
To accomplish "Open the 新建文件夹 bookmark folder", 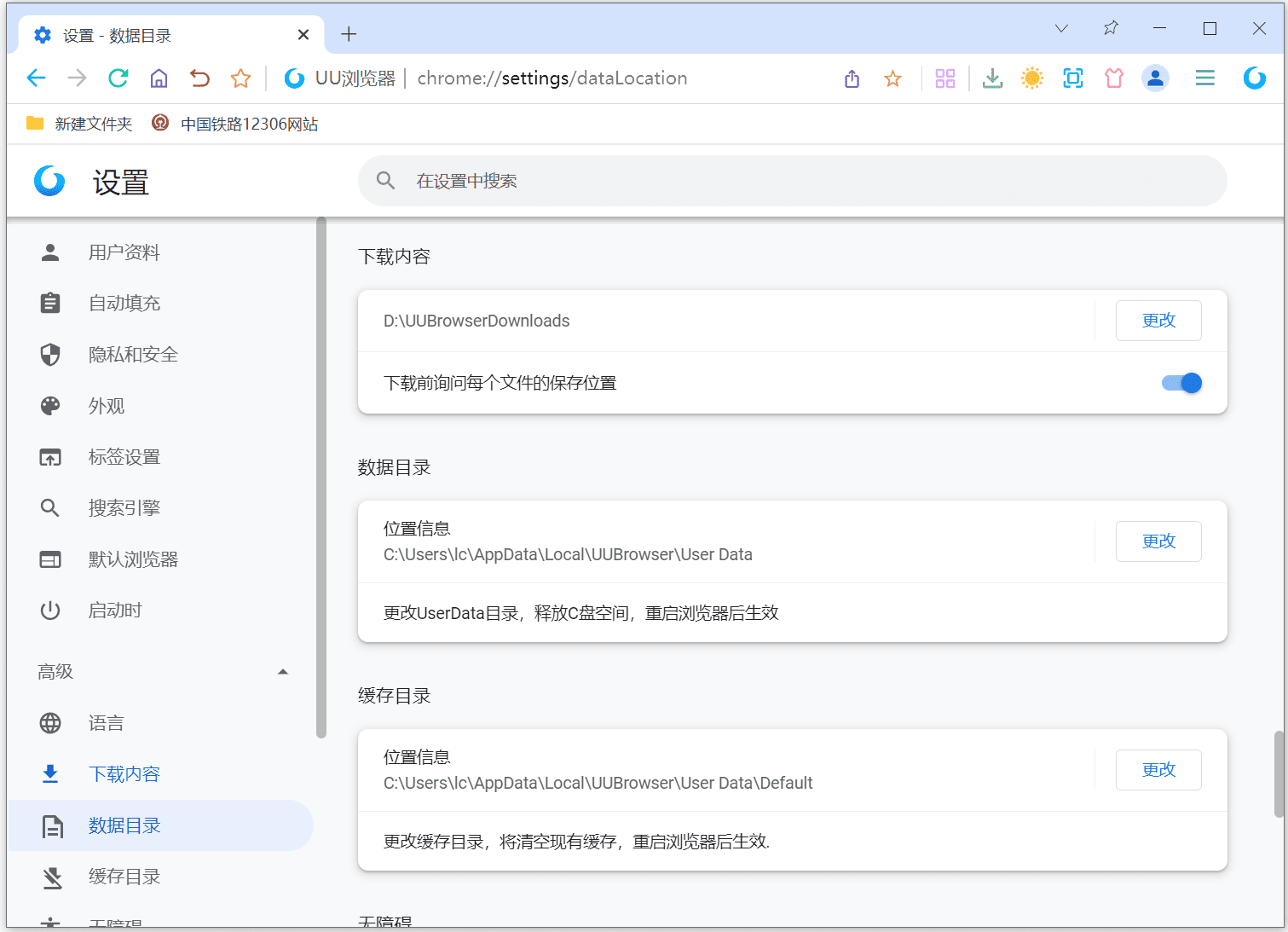I will point(79,124).
